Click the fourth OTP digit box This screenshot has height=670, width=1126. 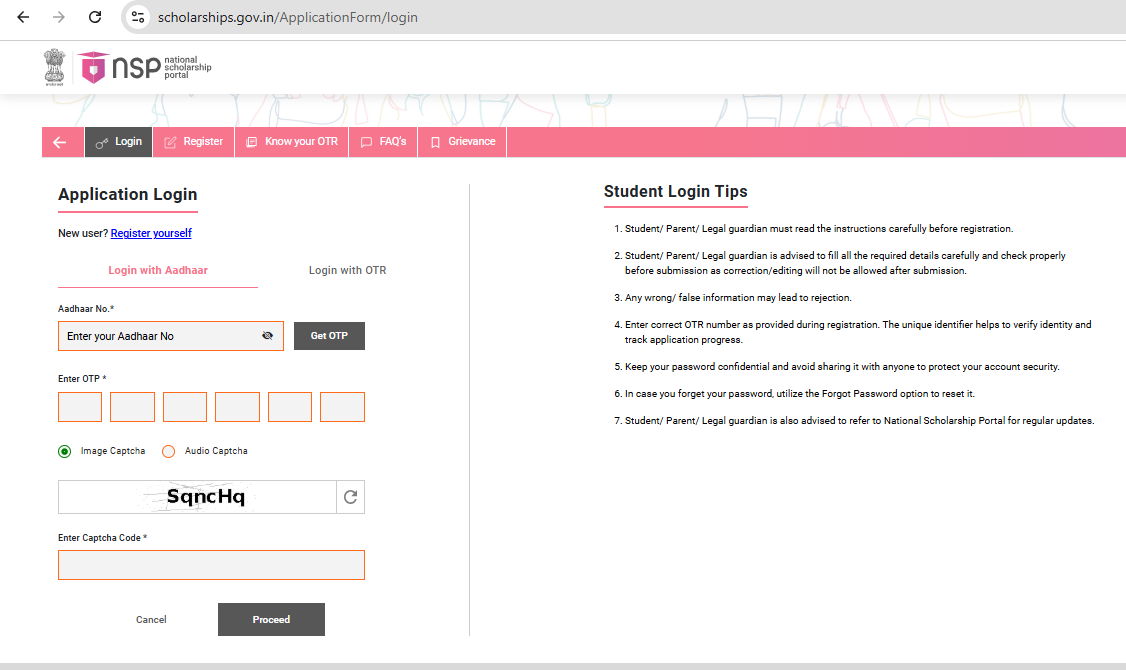237,407
